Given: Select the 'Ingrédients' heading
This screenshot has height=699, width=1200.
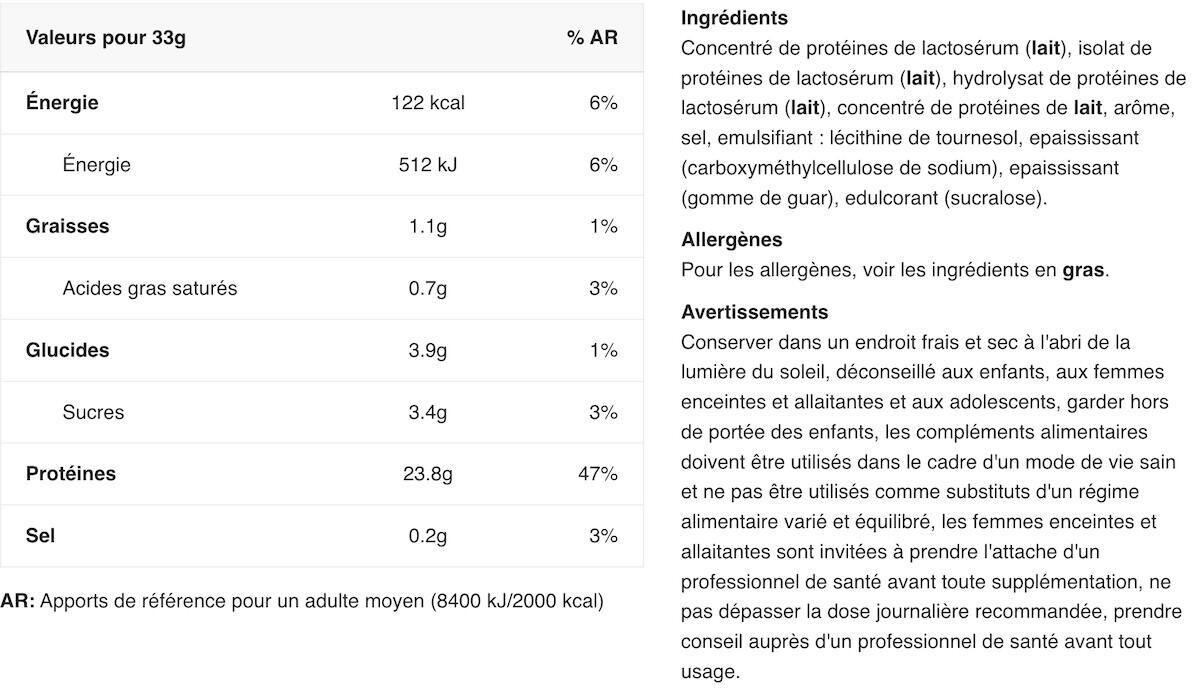Looking at the screenshot, I should point(734,18).
